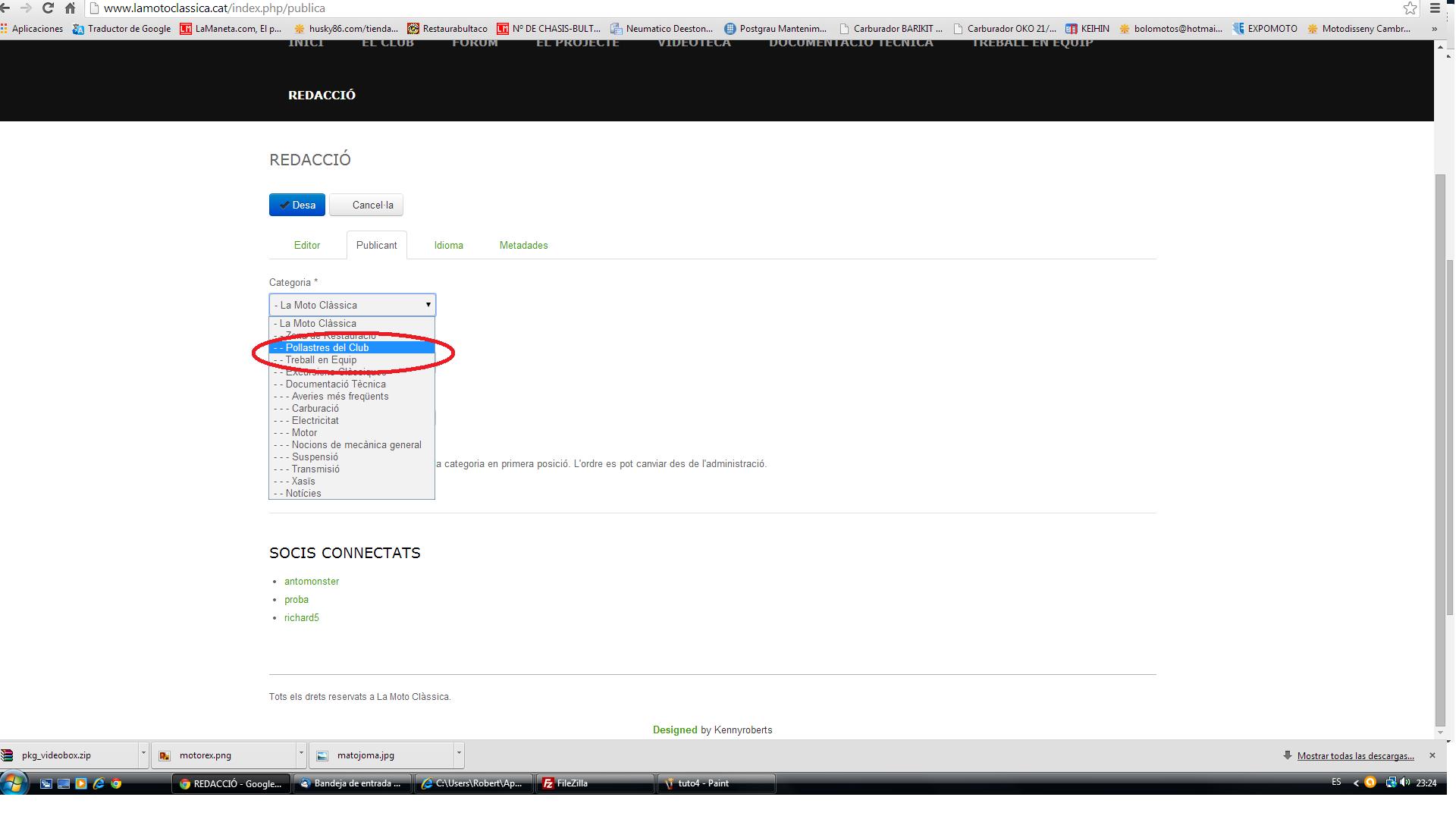The width and height of the screenshot is (1456, 819).
Task: Select 'Pollastres del Club' category option
Action: (x=352, y=347)
